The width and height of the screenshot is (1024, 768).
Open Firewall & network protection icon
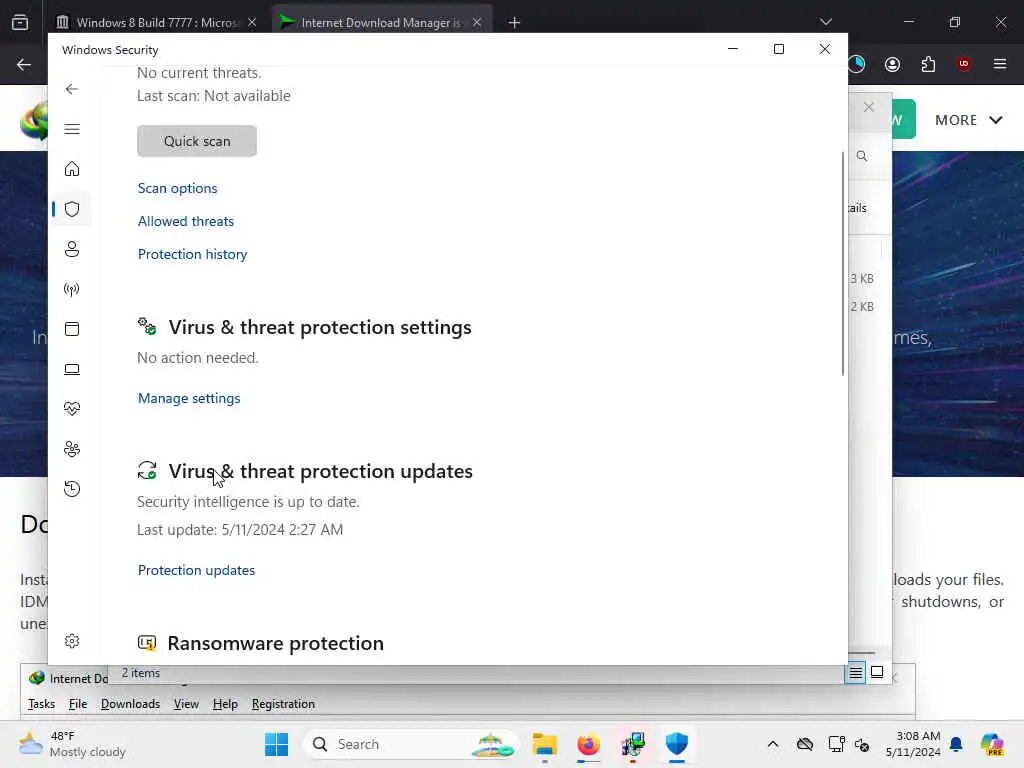72,289
